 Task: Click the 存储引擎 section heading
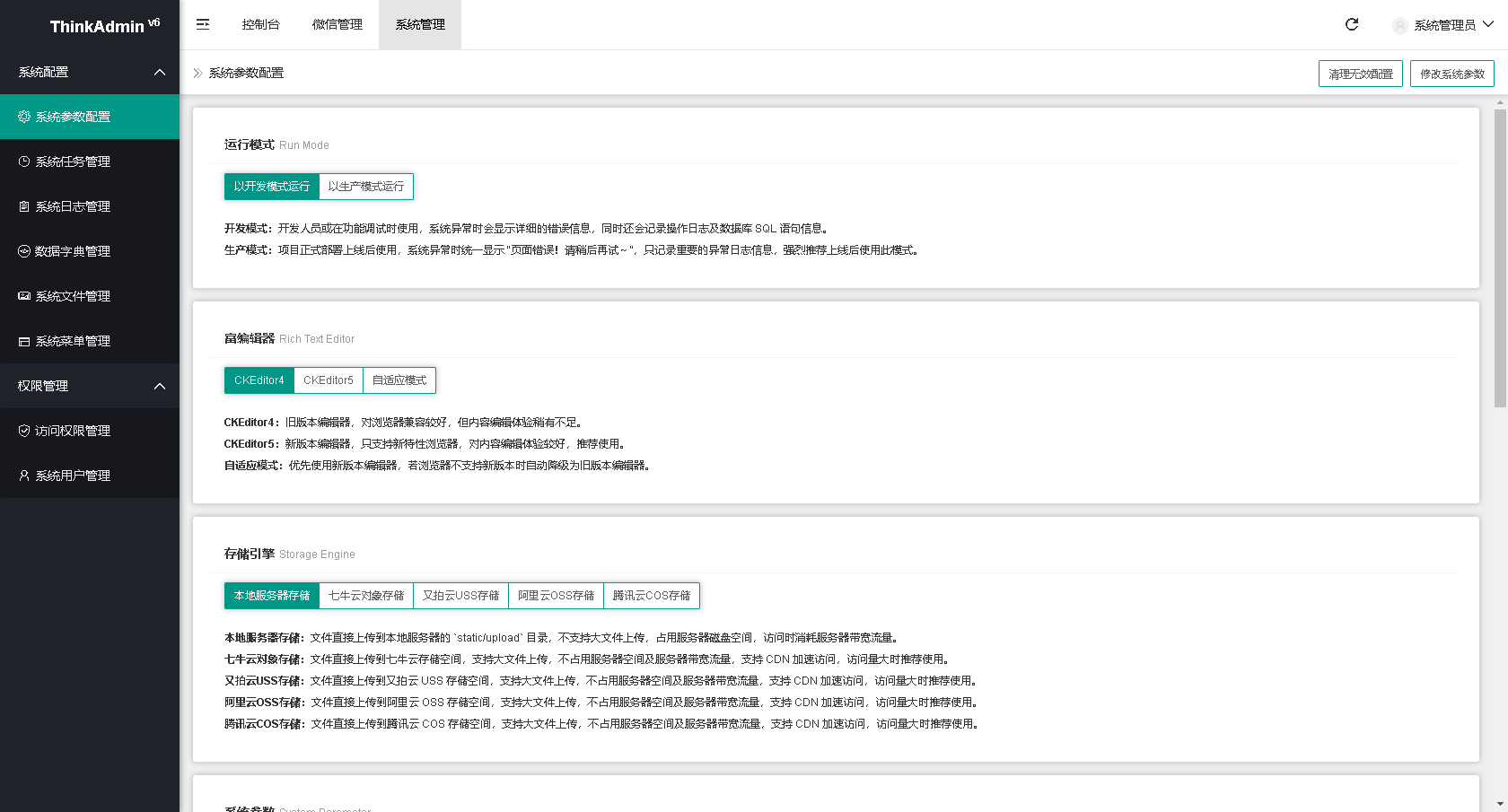click(250, 554)
